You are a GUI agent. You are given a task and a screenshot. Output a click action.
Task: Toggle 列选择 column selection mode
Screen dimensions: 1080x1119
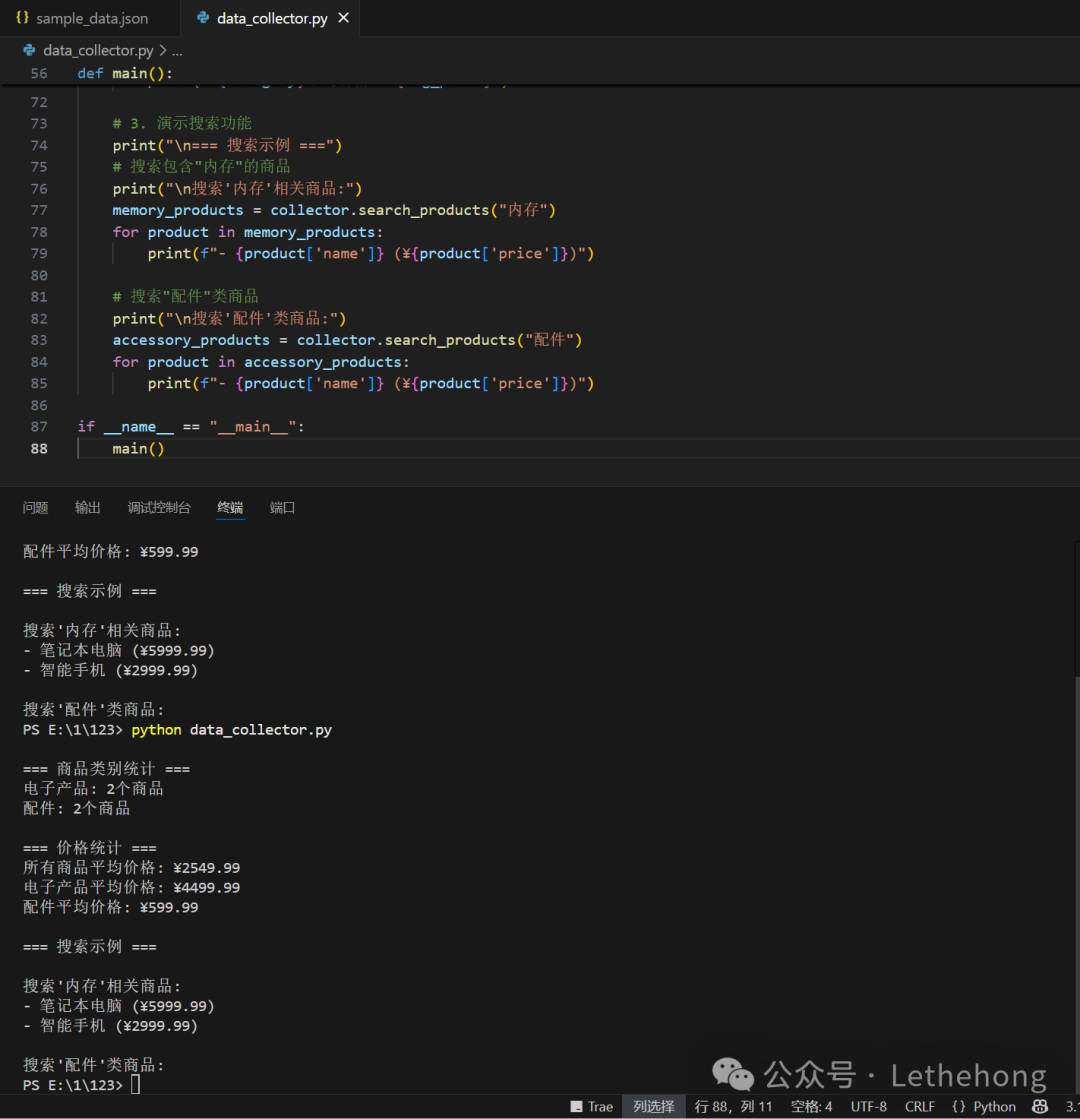click(653, 1106)
